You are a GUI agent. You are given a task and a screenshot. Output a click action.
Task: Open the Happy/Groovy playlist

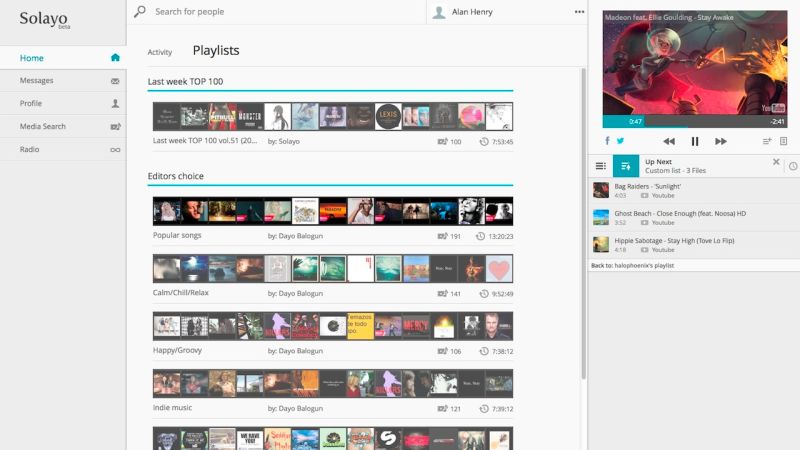coord(177,351)
